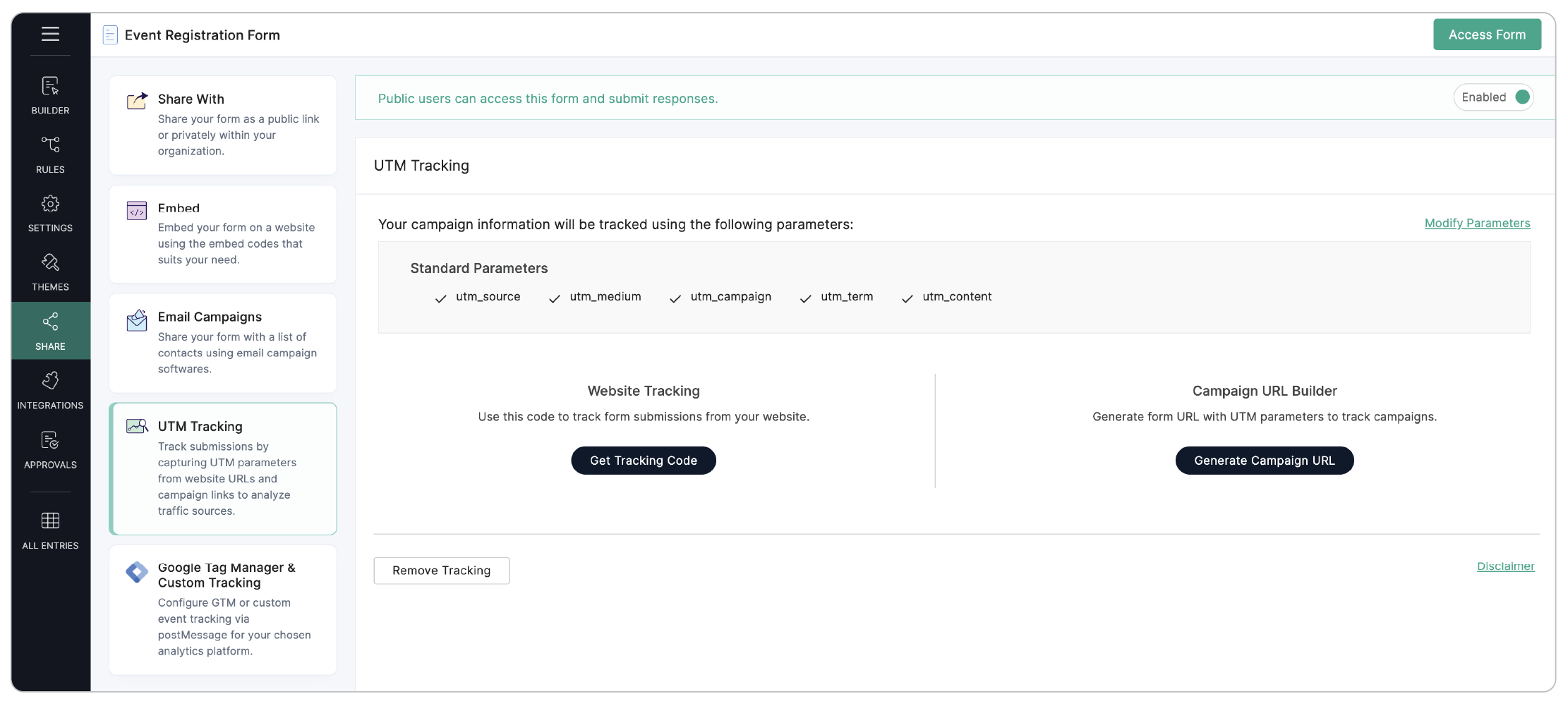Click the 'Use this code to track form submissions' text

[644, 417]
